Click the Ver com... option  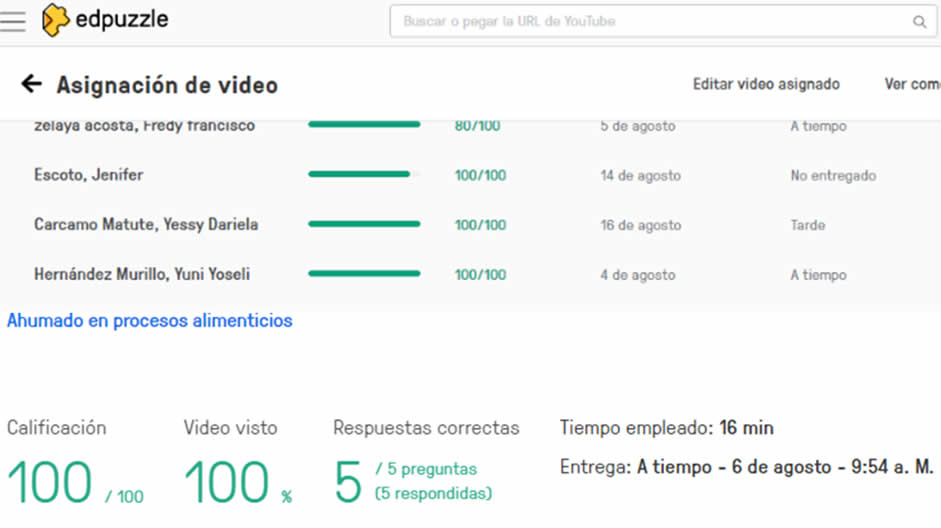point(912,84)
